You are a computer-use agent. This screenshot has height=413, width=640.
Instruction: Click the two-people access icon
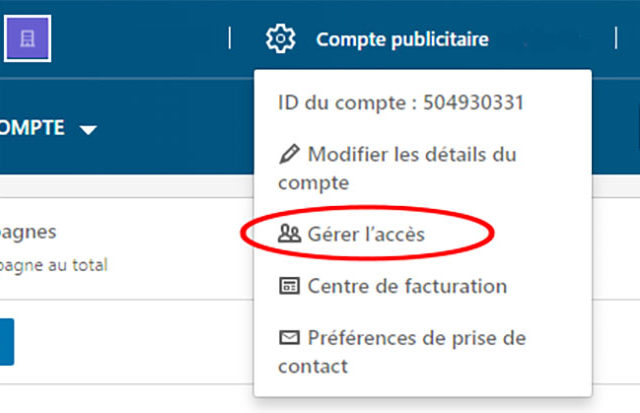[289, 234]
